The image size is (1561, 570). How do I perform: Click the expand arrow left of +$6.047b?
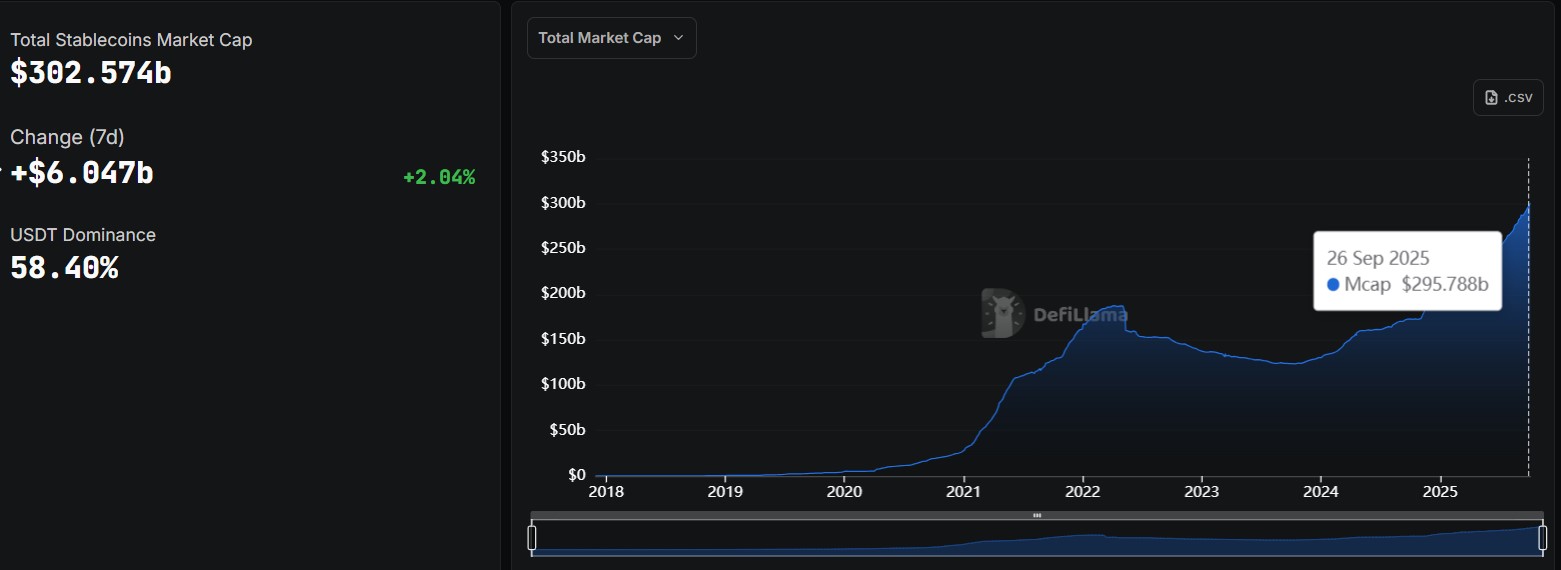click(3, 172)
